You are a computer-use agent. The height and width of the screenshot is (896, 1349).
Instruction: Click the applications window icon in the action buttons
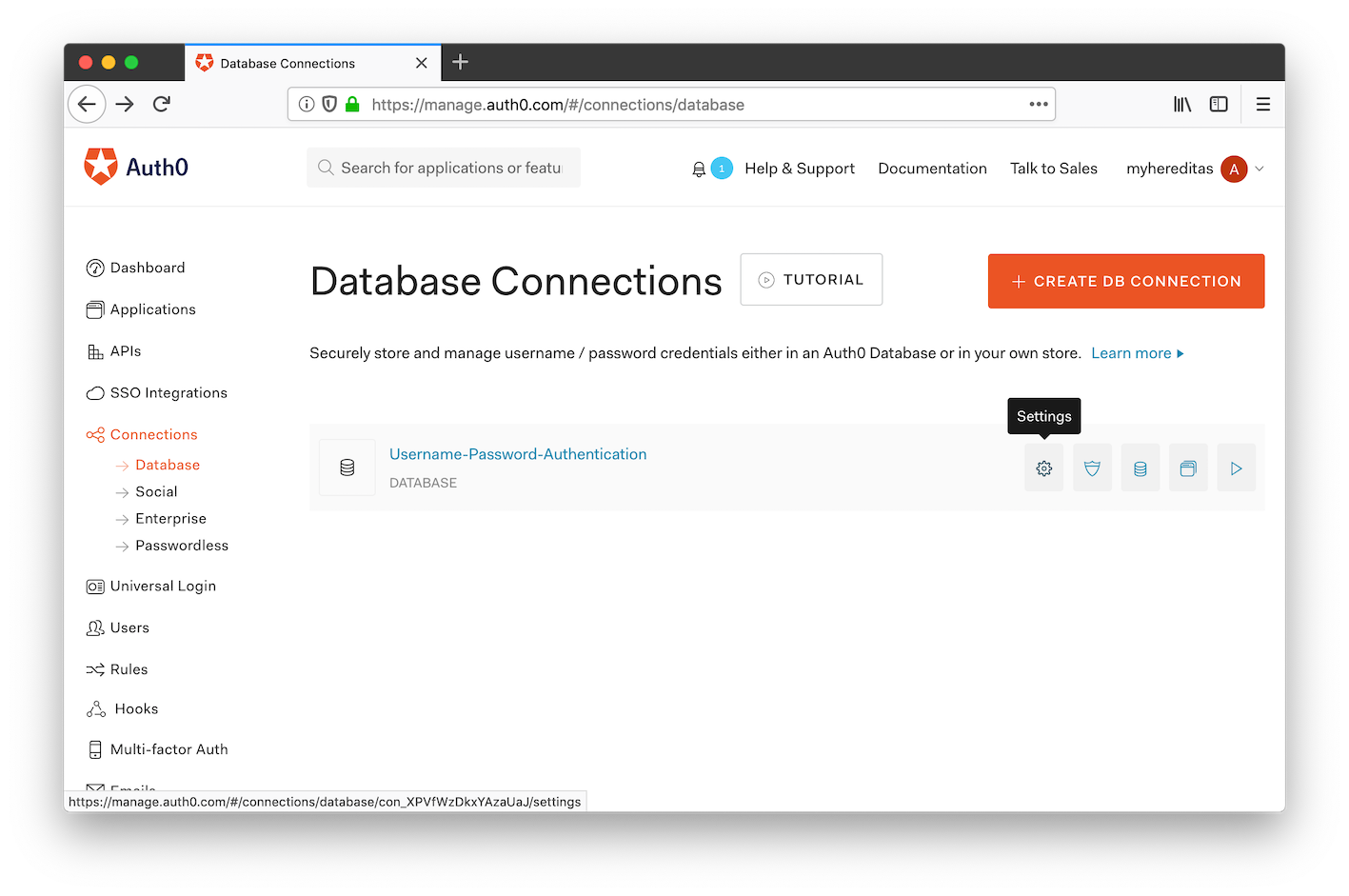coord(1188,468)
